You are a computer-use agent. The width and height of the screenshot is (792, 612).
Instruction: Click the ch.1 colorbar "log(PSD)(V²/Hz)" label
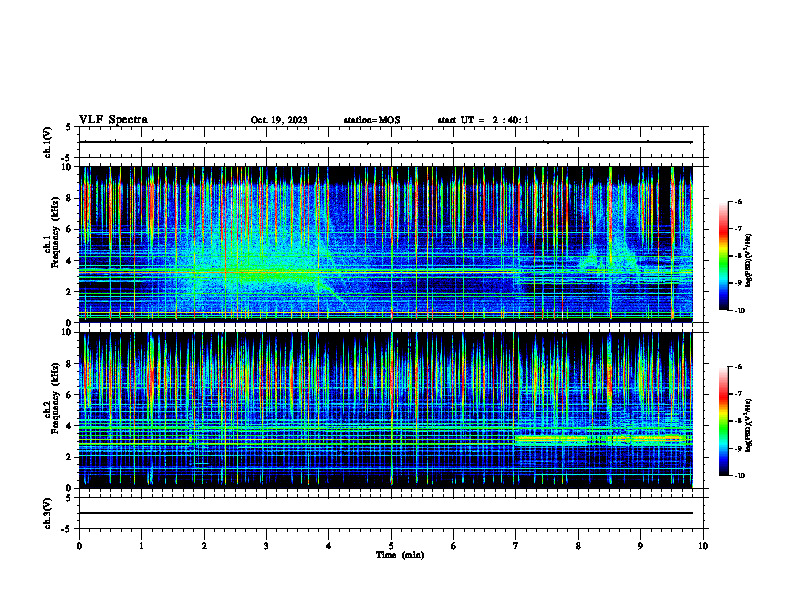click(x=749, y=260)
